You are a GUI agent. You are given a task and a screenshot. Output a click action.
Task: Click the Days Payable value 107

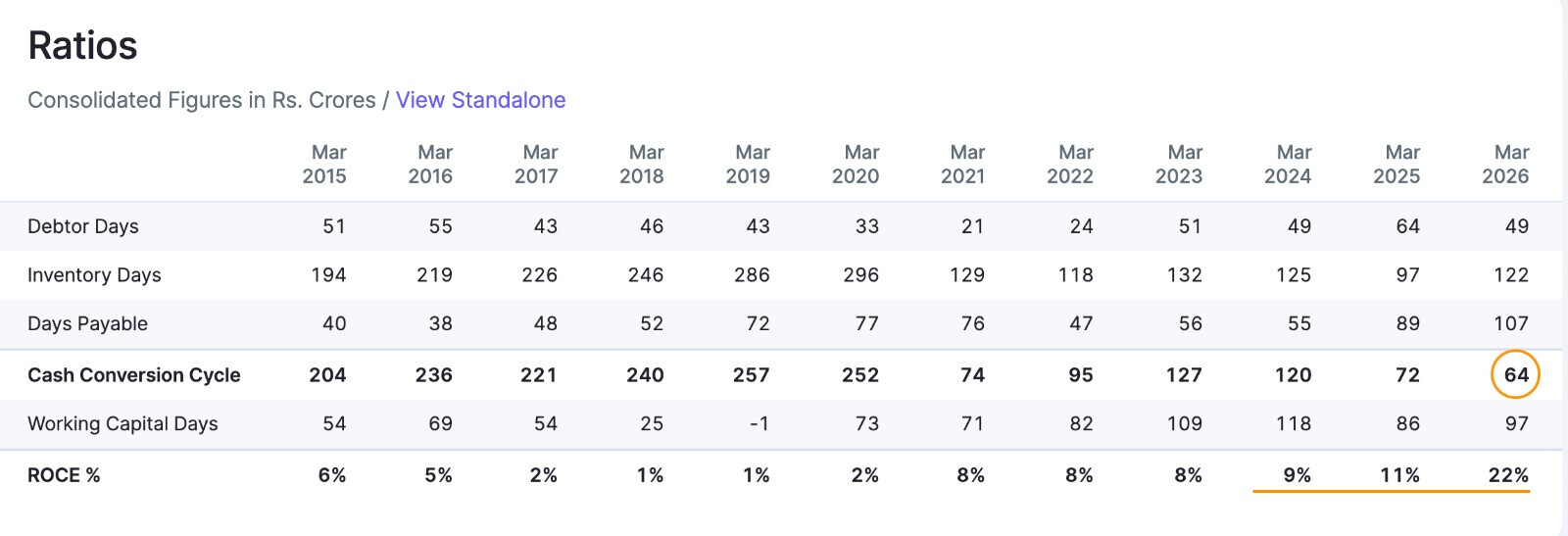pyautogui.click(x=1511, y=323)
